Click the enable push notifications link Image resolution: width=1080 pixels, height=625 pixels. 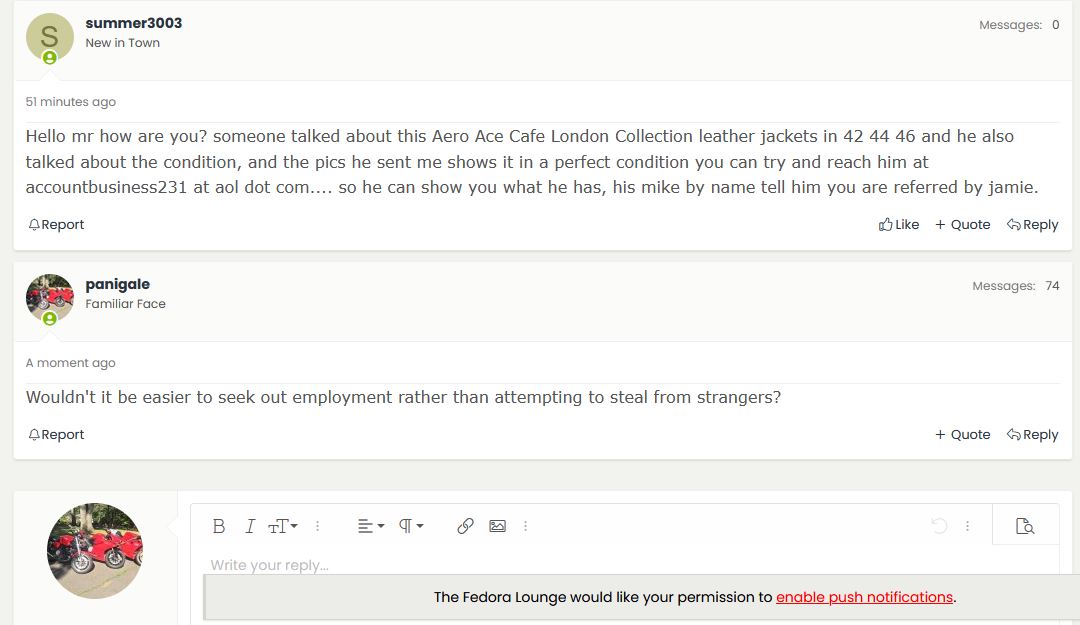point(864,597)
